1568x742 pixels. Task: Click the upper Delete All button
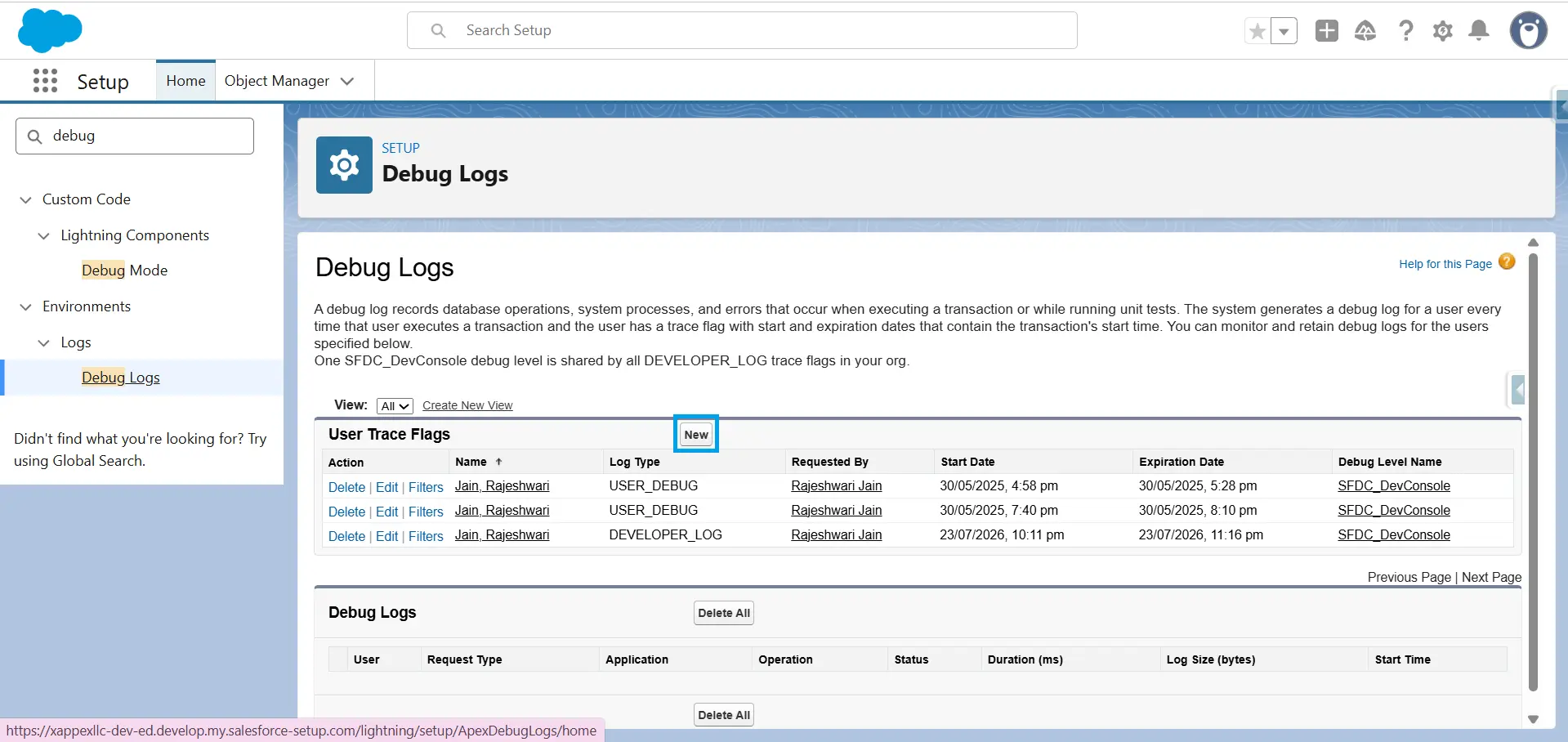click(x=724, y=613)
